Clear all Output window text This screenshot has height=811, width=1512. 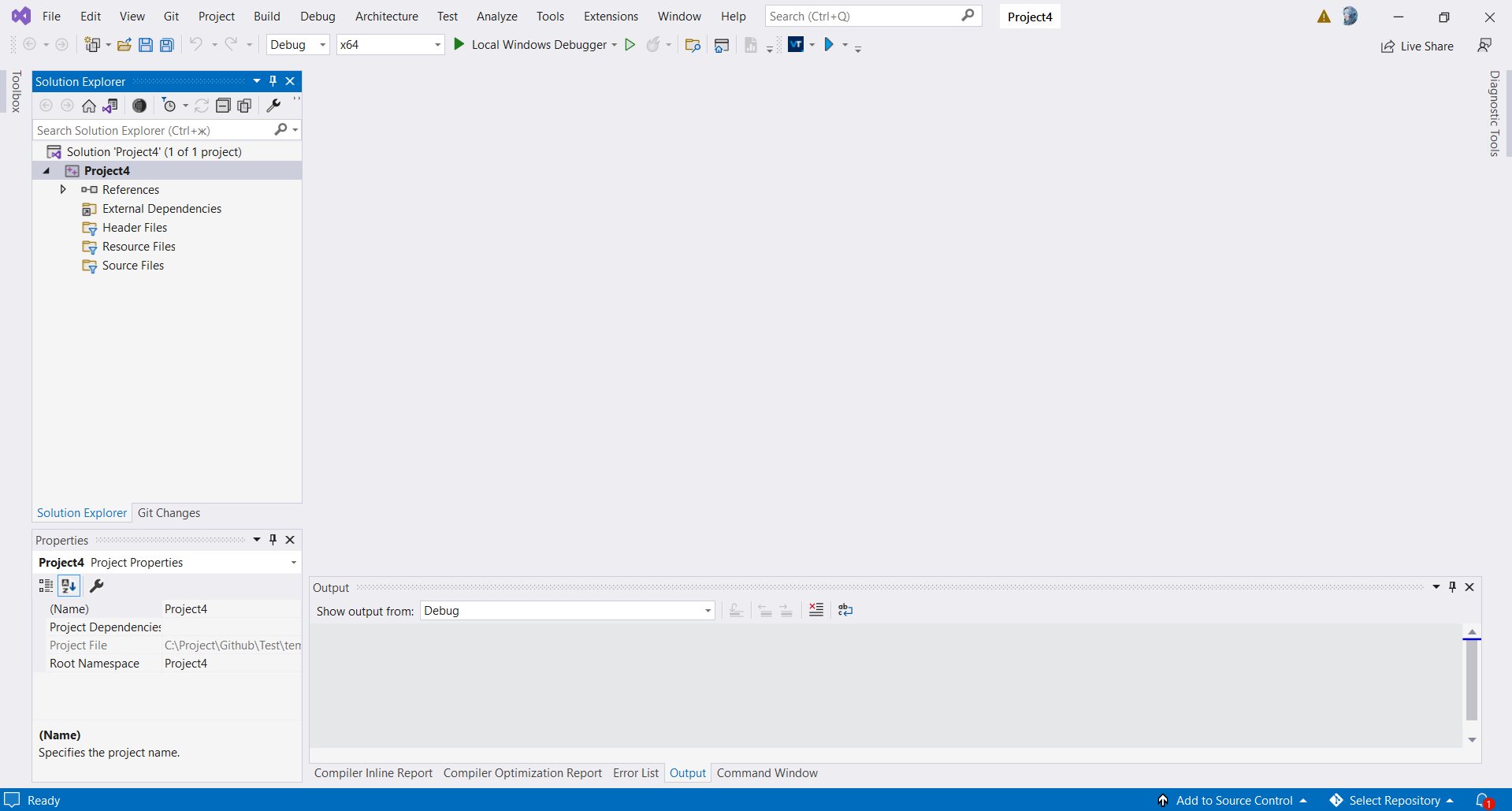tap(815, 609)
